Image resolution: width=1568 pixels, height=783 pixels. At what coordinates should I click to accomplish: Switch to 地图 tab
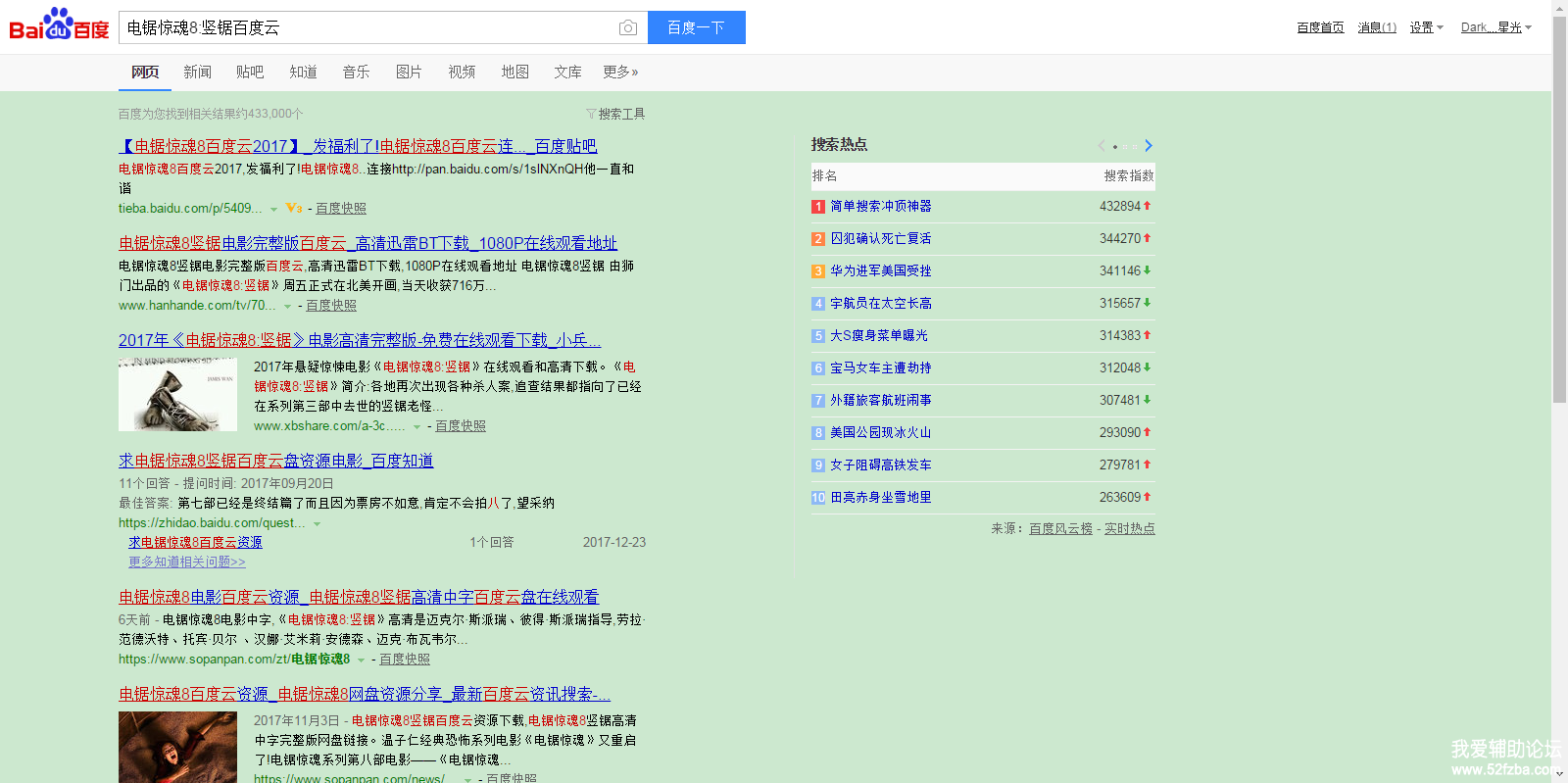[514, 72]
